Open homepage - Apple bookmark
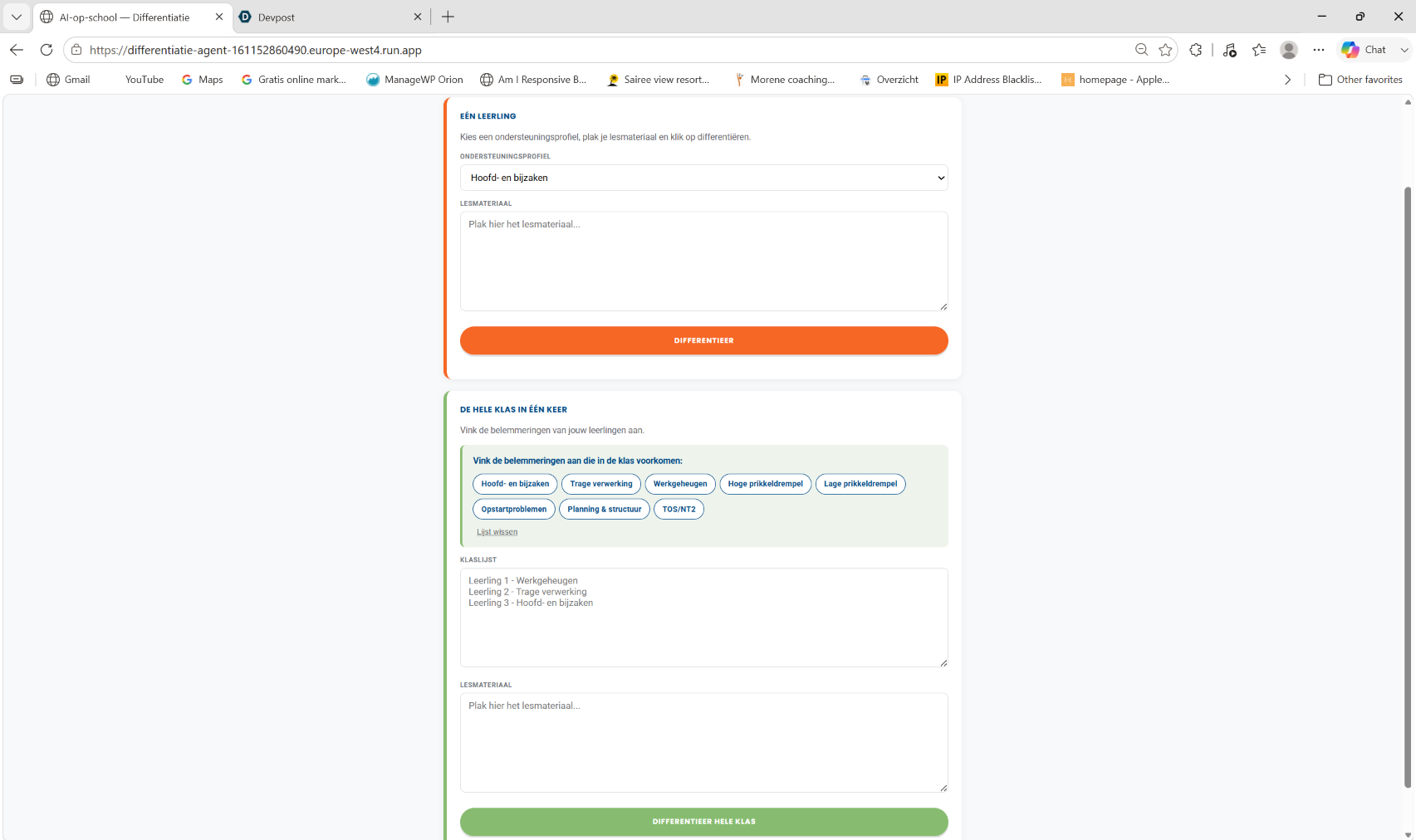1416x840 pixels. coord(1115,80)
